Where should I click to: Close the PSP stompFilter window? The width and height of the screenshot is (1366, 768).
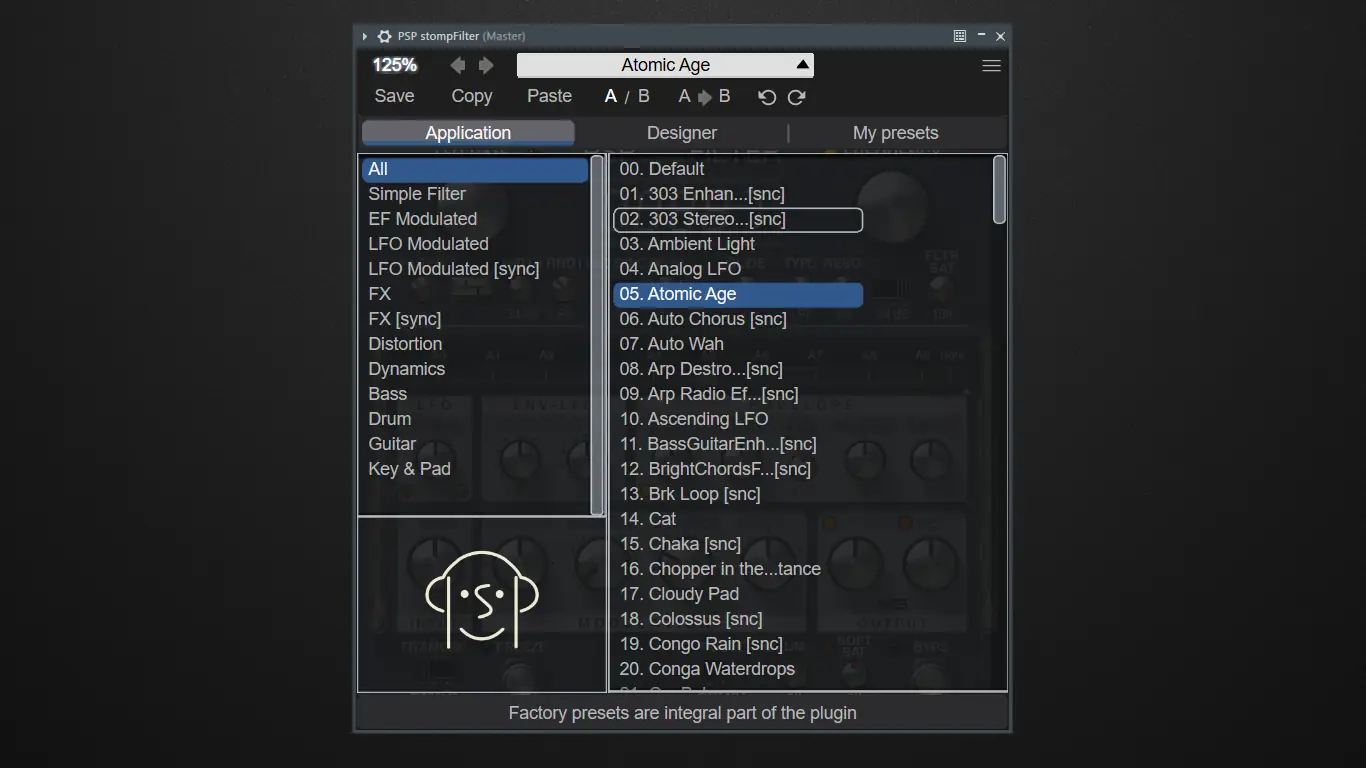pos(1000,36)
